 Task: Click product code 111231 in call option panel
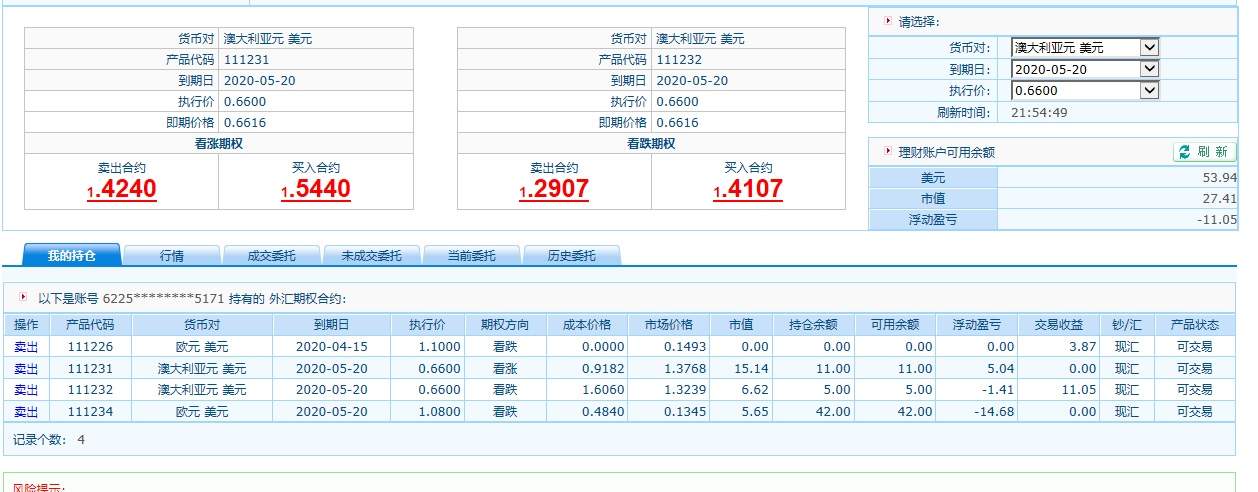click(245, 60)
